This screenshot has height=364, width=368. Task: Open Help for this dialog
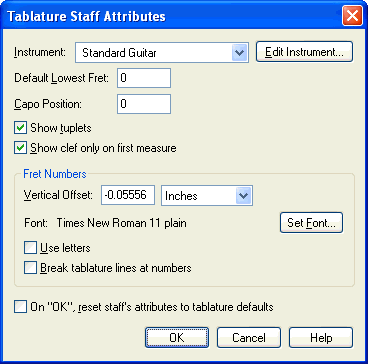pyautogui.click(x=321, y=338)
